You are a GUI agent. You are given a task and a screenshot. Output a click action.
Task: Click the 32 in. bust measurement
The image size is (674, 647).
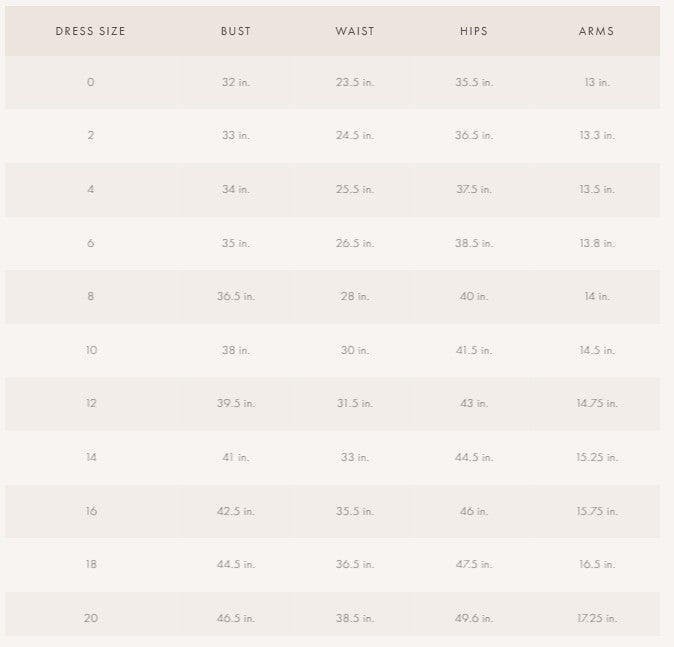click(236, 82)
